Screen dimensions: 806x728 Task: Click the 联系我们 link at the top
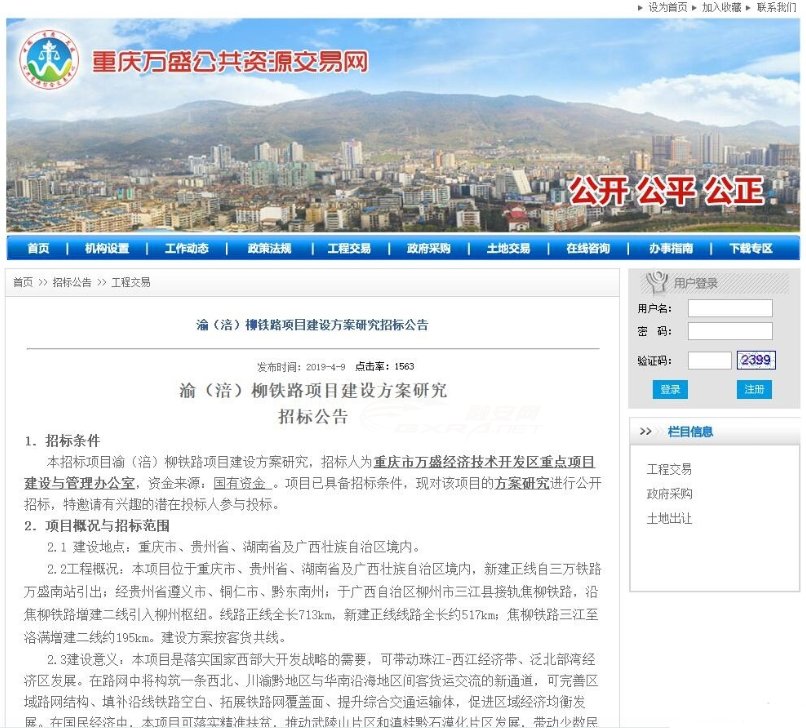776,7
